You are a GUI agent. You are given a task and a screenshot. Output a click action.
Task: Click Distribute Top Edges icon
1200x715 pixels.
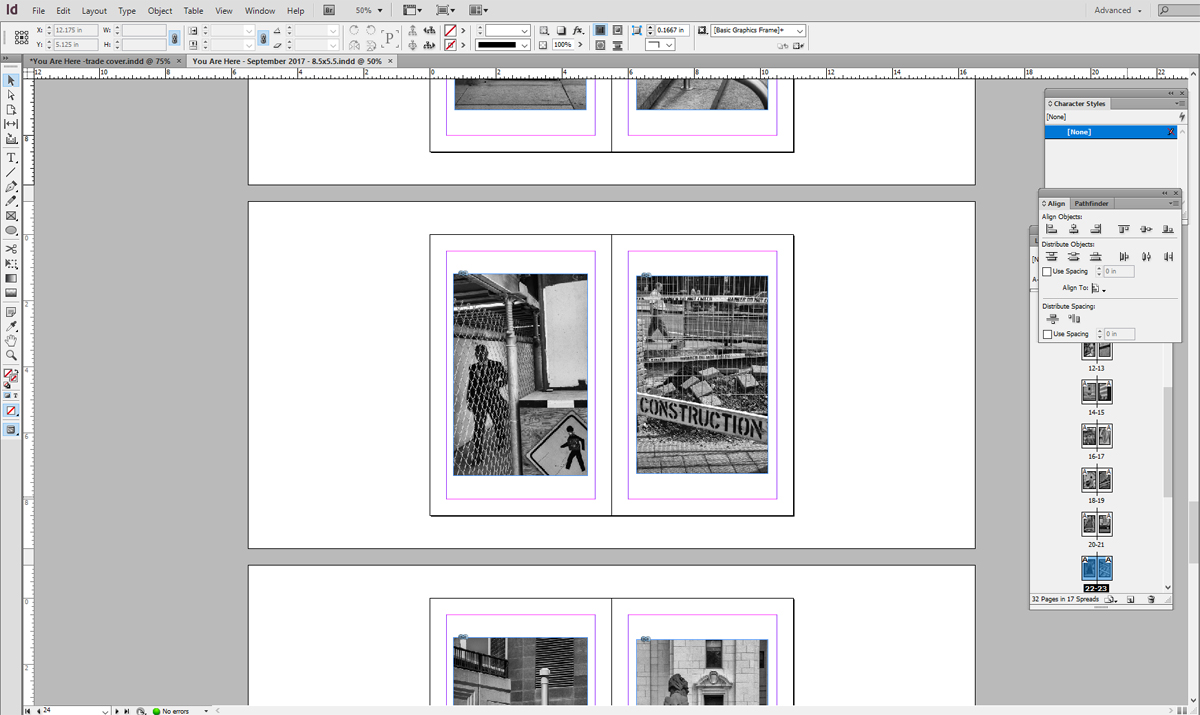1051,257
